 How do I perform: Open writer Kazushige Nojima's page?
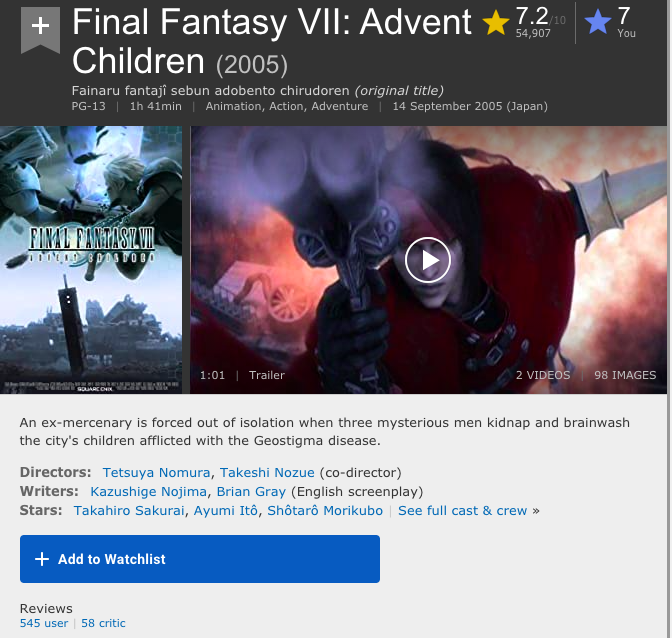[148, 491]
